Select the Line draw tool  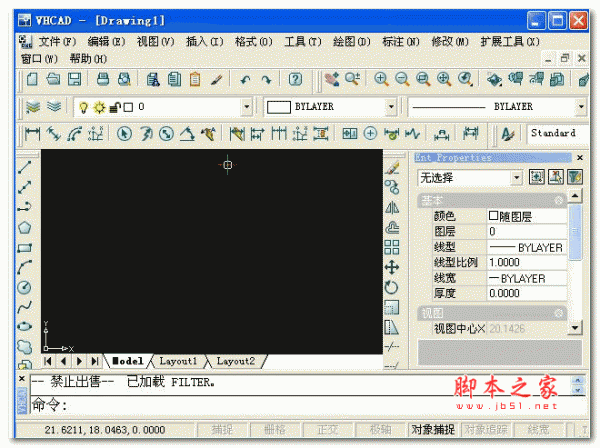(x=24, y=167)
